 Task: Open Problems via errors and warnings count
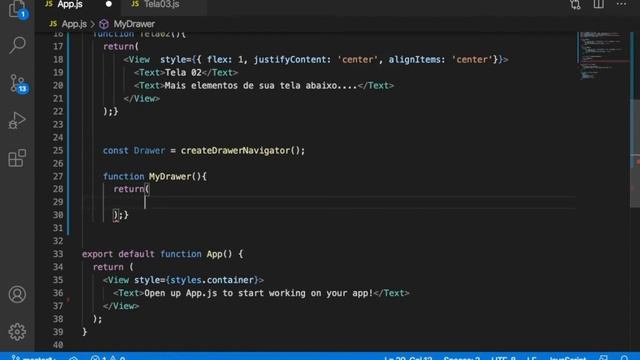coord(108,358)
